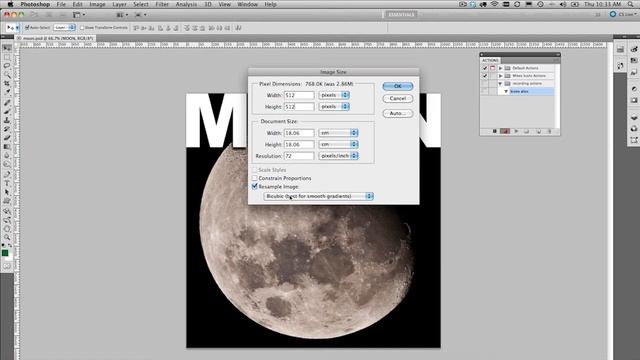
Task: Expand the Default Actions set
Action: (x=500, y=68)
